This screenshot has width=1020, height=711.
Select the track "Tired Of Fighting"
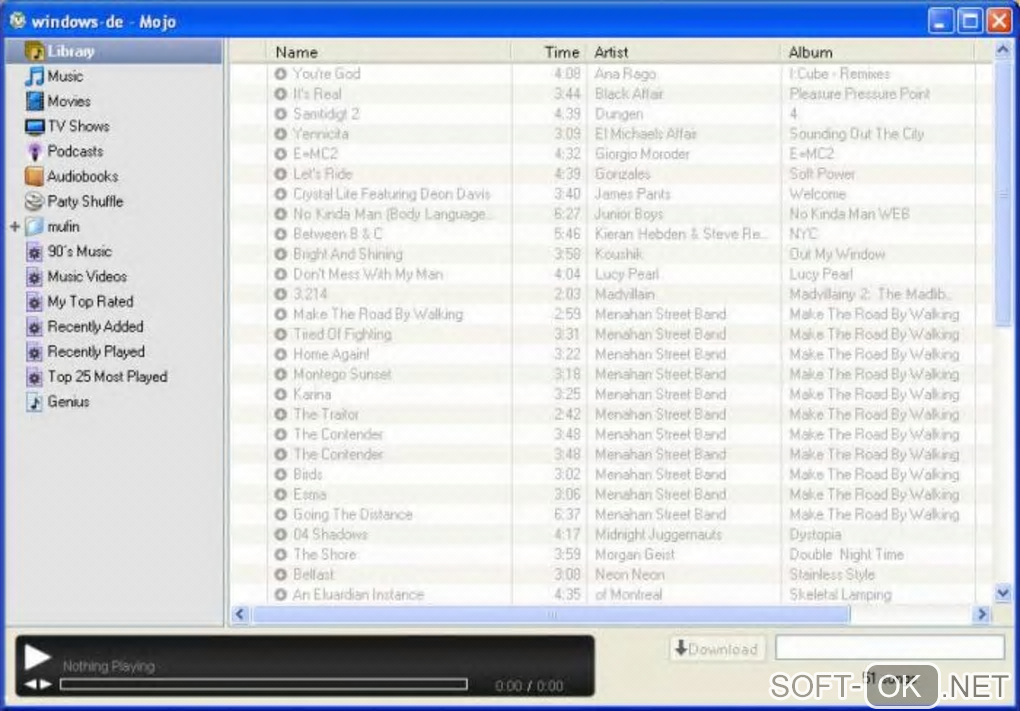[342, 334]
